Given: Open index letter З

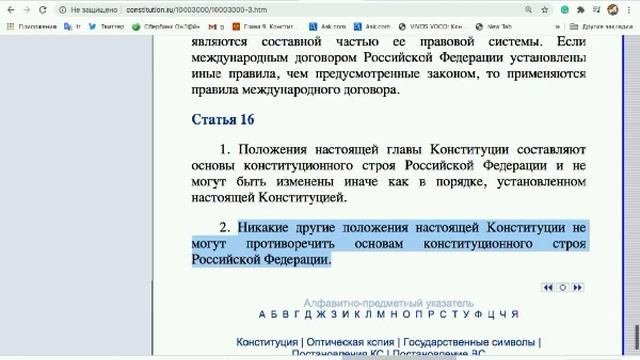Looking at the screenshot, I should coord(334,314).
